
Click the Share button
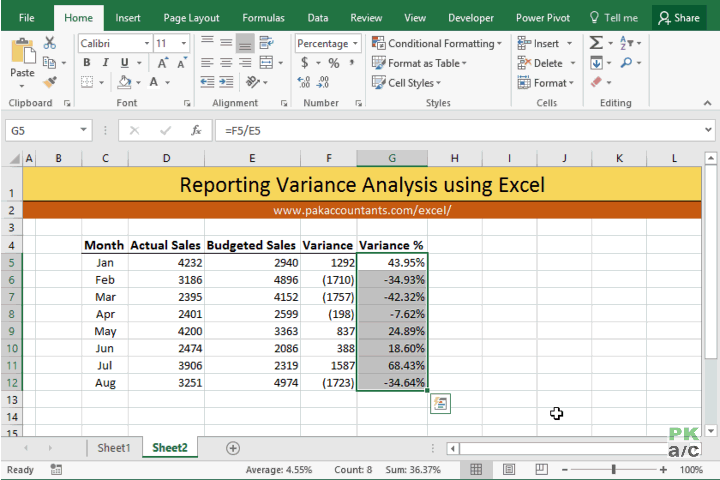[679, 18]
